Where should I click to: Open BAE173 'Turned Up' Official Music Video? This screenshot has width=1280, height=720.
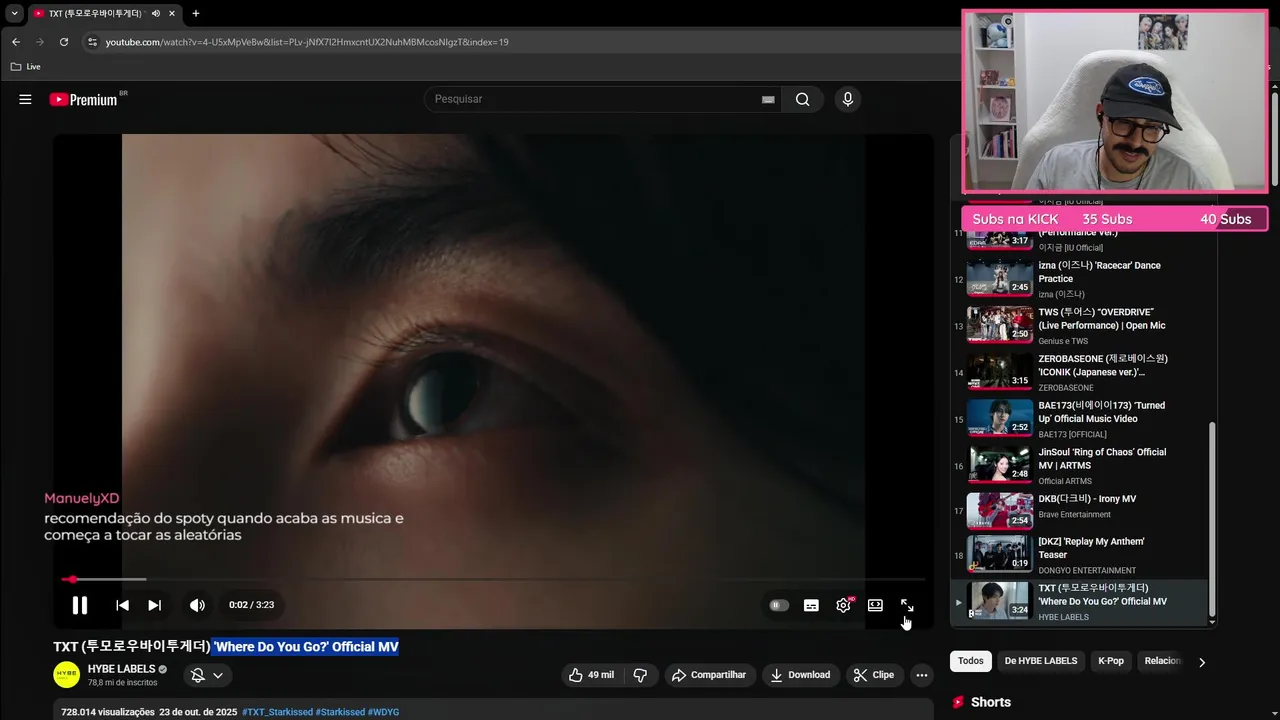pos(1080,419)
